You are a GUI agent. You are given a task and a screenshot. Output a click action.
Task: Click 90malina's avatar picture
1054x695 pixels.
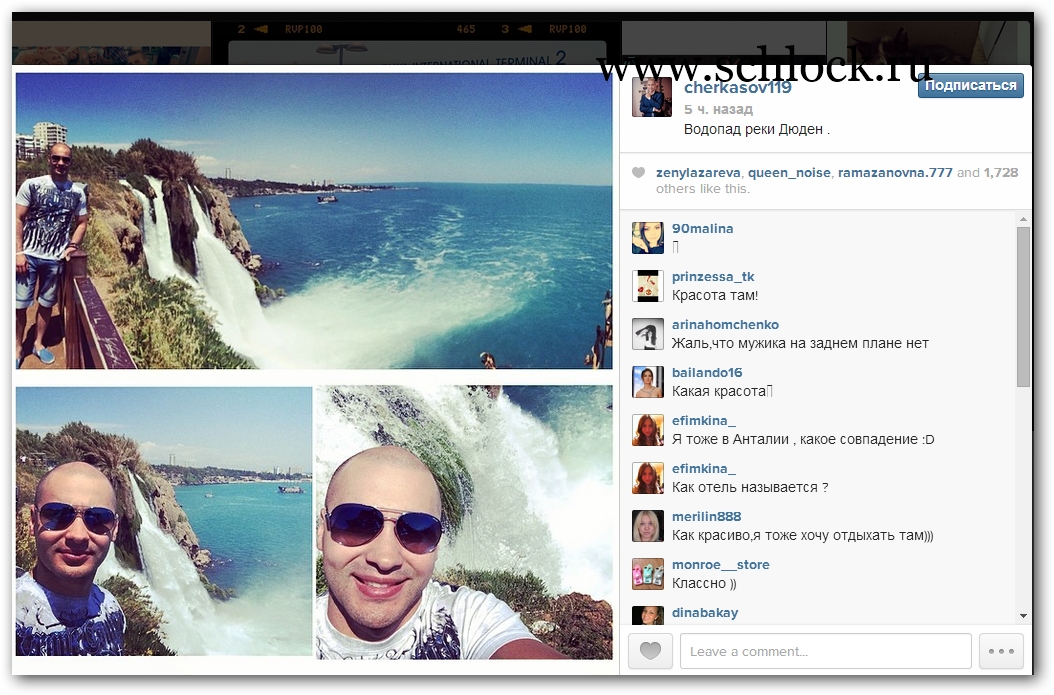[647, 238]
